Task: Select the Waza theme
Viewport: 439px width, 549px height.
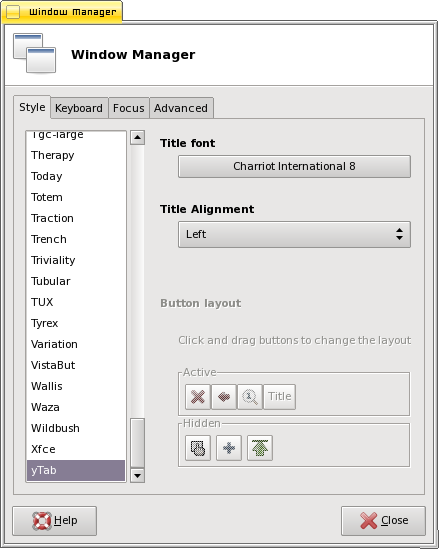Action: point(76,407)
